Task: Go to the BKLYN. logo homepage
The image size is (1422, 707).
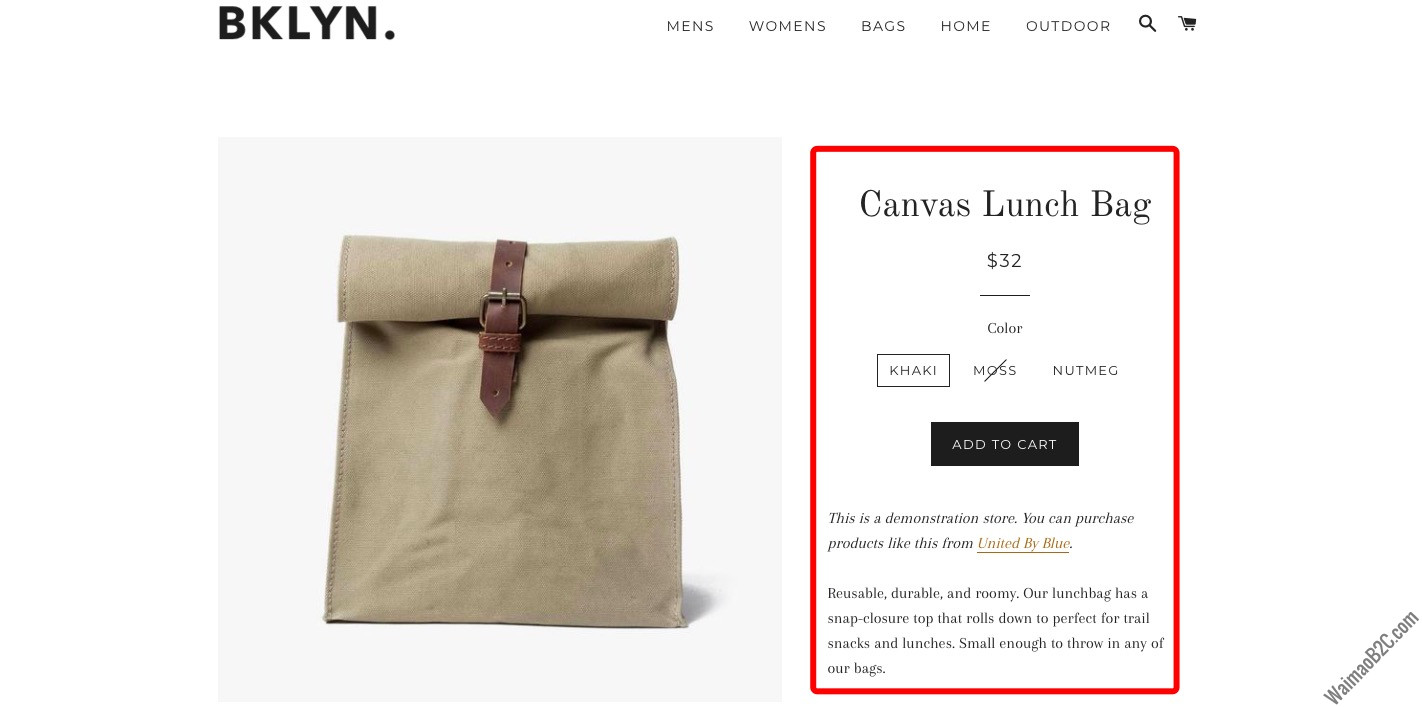Action: tap(307, 22)
